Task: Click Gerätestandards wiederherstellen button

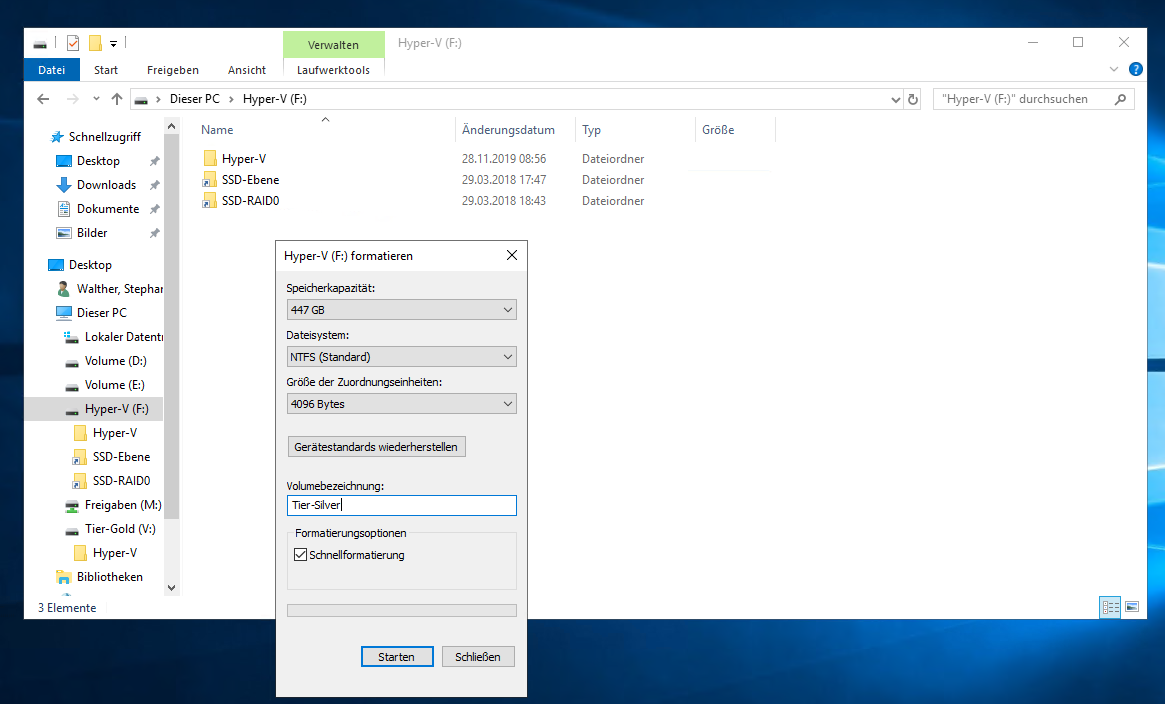Action: coord(376,447)
